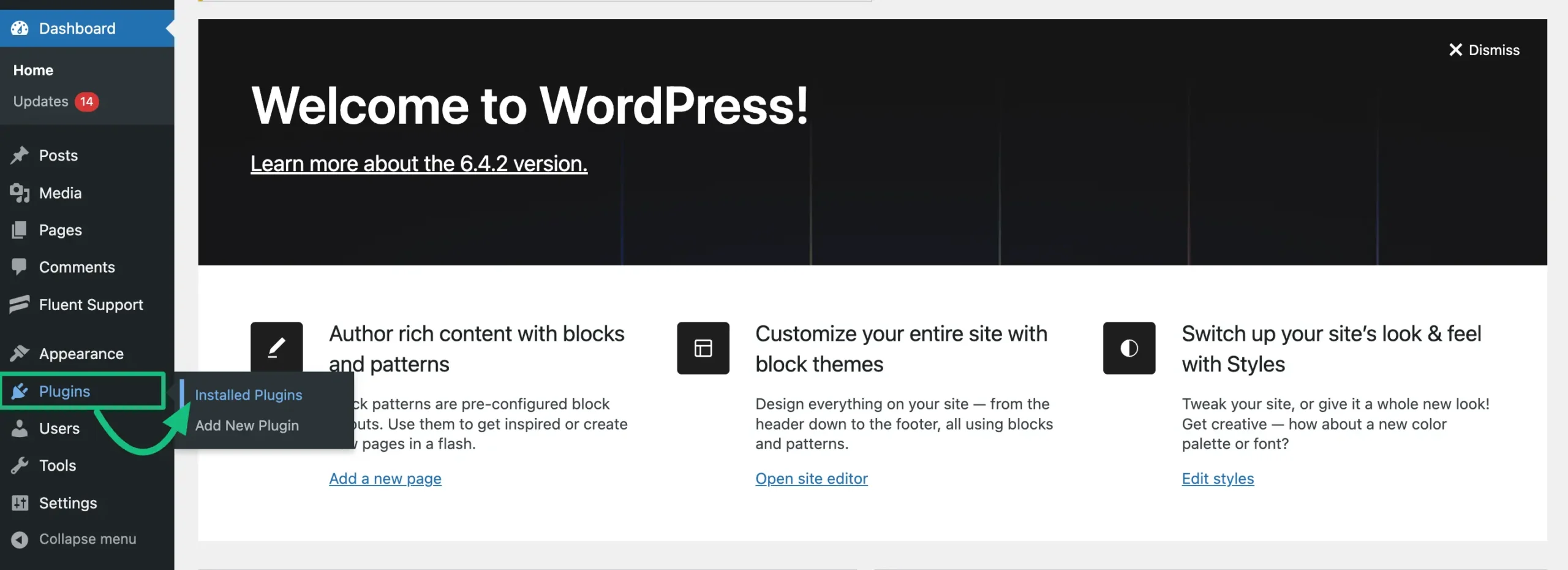Click the Pages icon in sidebar

point(20,230)
